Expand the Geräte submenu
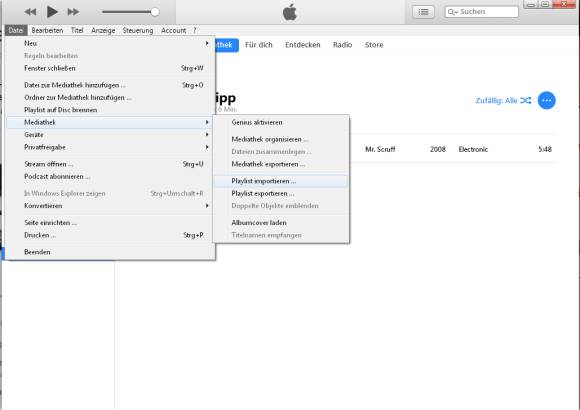580x410 pixels. (110, 135)
